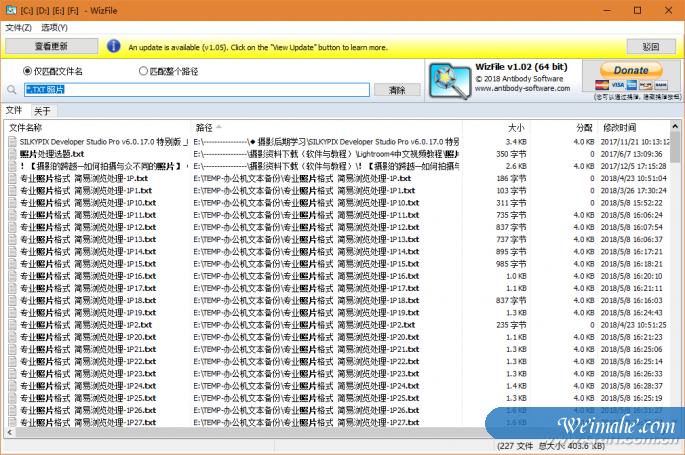Screen dimensions: 685x455
Task: Open the 文件(Z) menu
Action: point(18,28)
